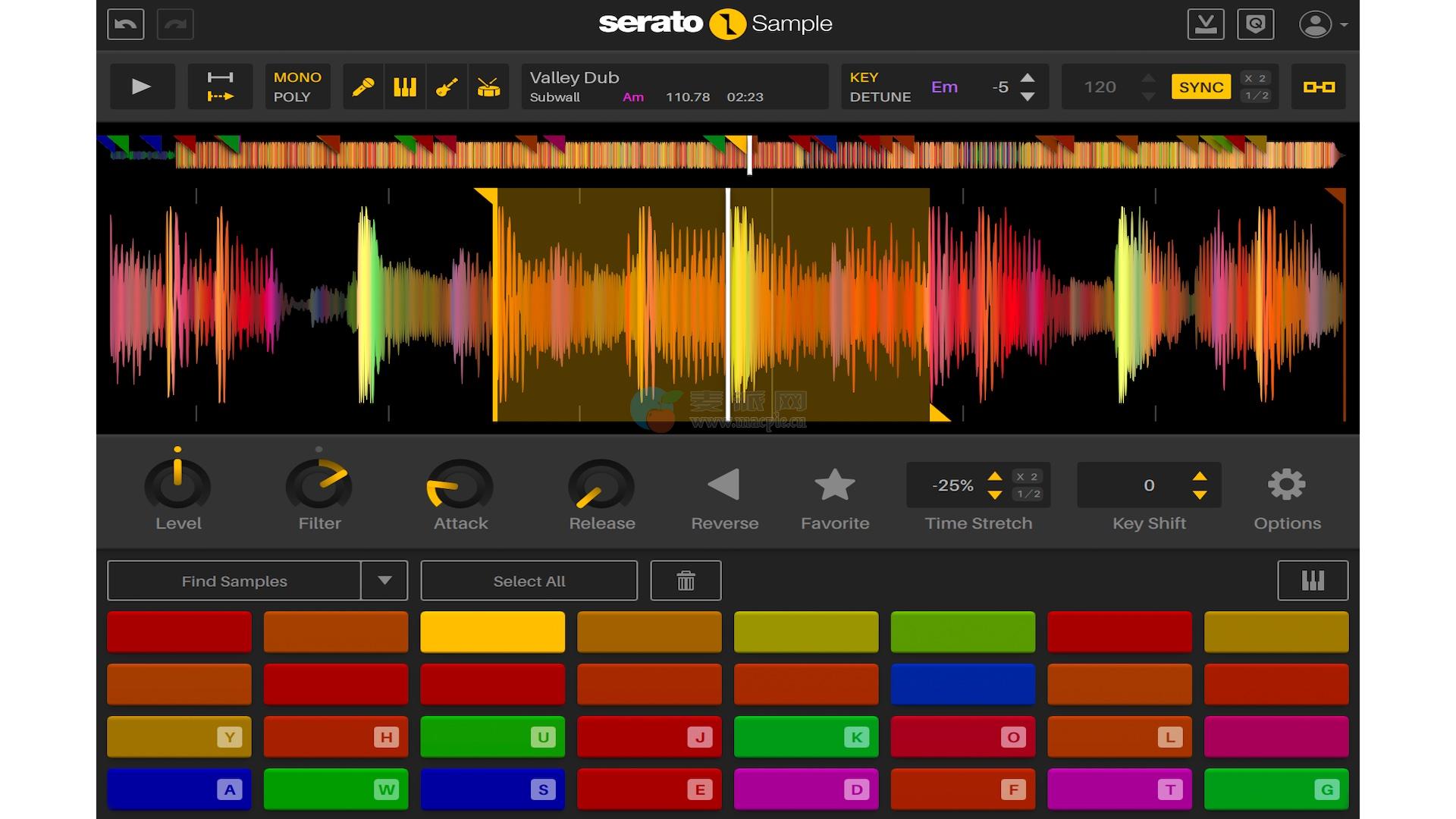This screenshot has width=1456, height=819.
Task: Toggle the Favorite star
Action: (834, 485)
